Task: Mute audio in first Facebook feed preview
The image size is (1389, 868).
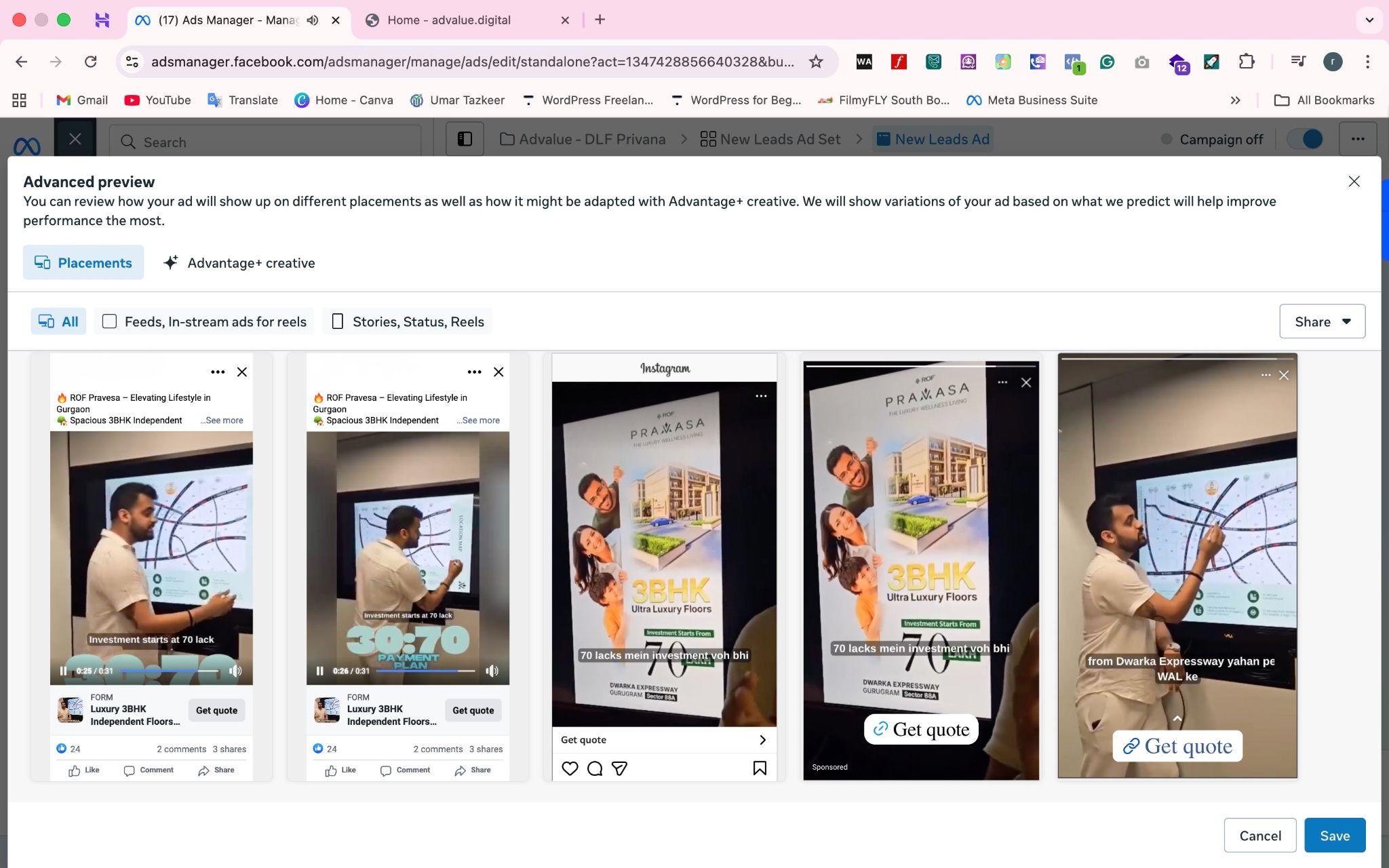Action: [x=235, y=671]
